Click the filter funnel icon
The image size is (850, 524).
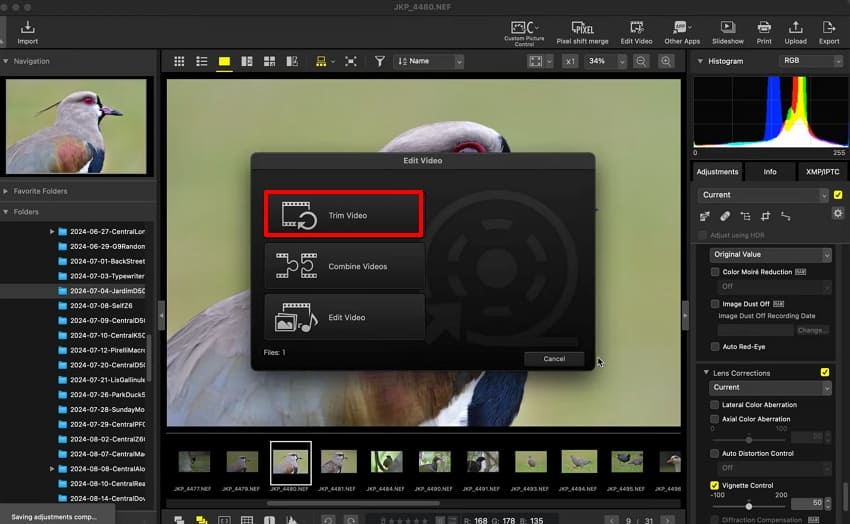[379, 61]
